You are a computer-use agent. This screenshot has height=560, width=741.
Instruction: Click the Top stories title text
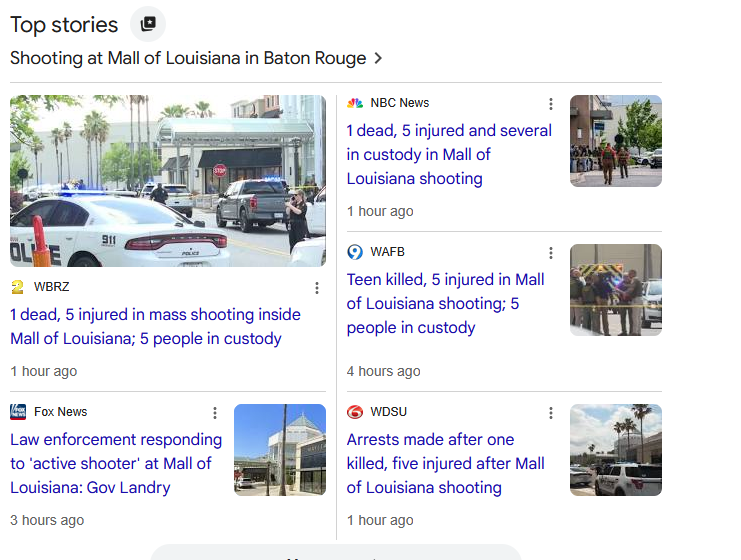(x=64, y=25)
